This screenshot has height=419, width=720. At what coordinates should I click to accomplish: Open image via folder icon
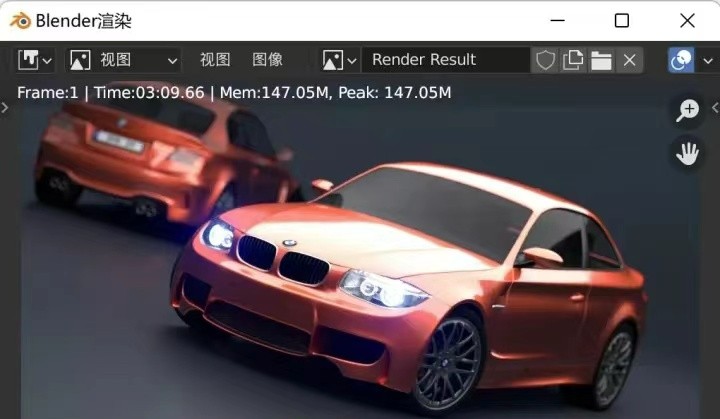pos(601,60)
